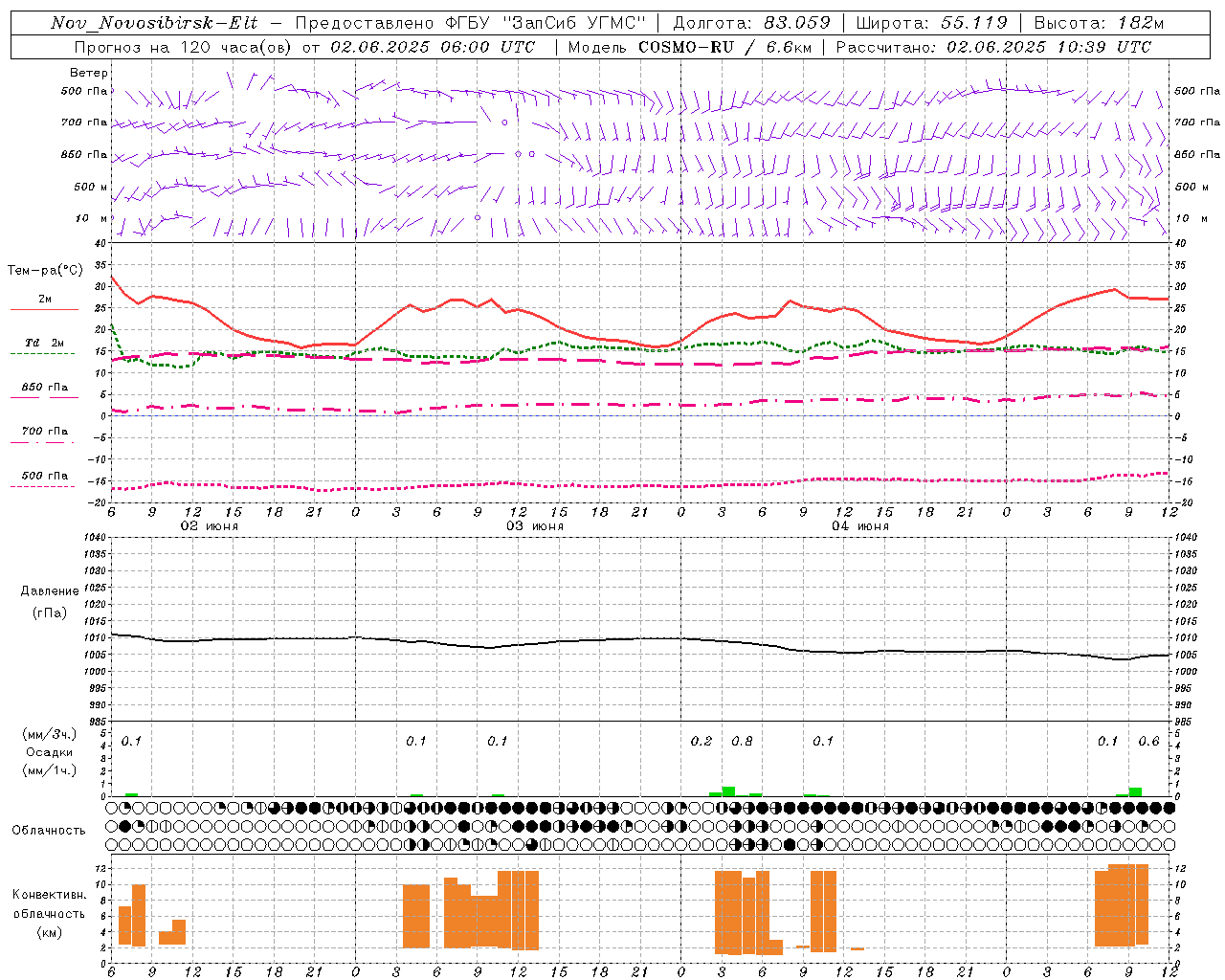Click the Высота: 182м value
The image size is (1225, 980).
pos(1099,23)
